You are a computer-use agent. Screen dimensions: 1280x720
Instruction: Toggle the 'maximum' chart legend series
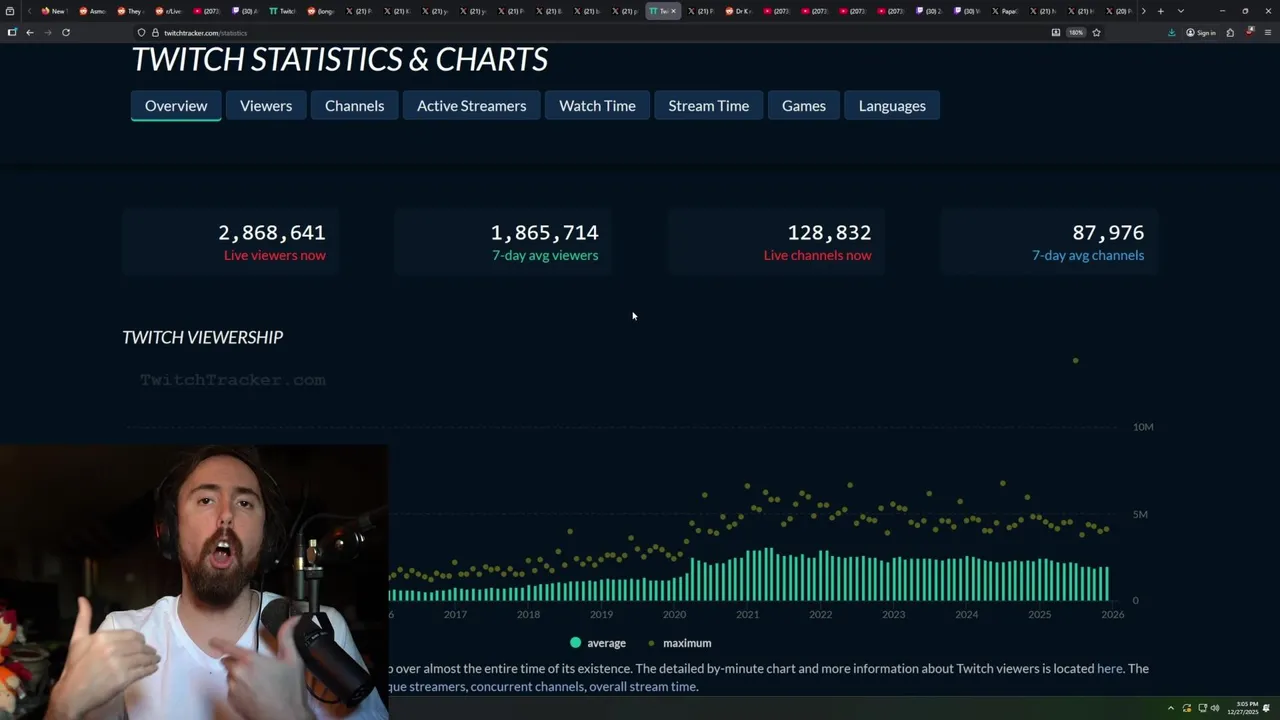coord(680,643)
